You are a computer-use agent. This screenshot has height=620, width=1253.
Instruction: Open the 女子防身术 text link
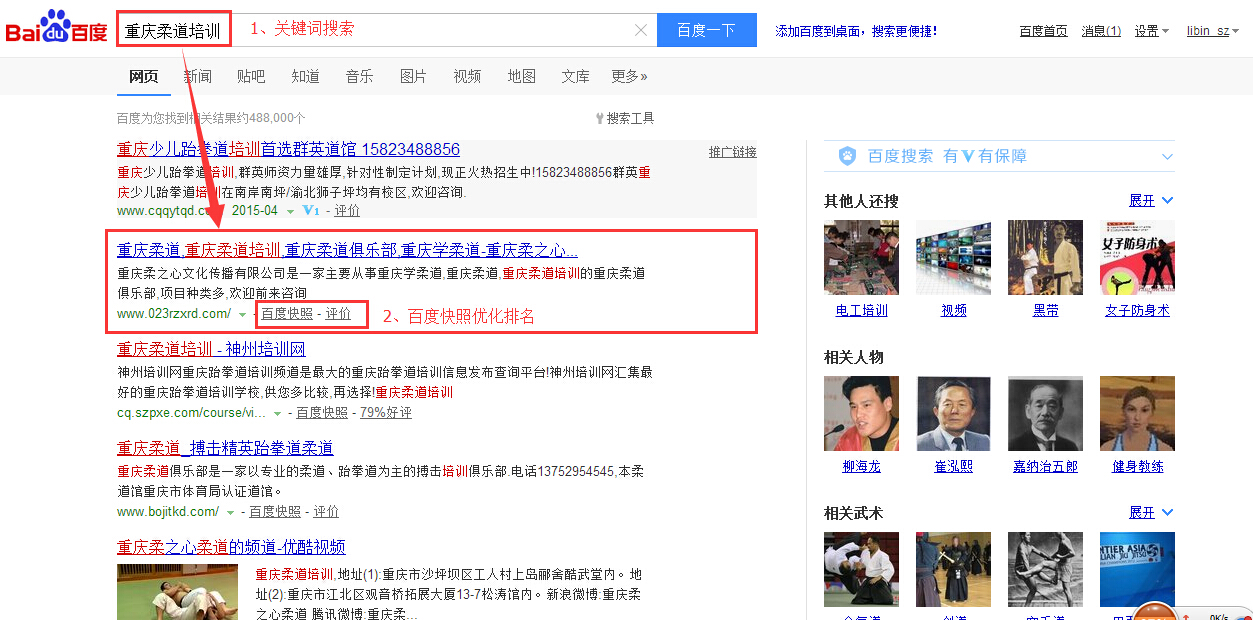[x=1137, y=311]
